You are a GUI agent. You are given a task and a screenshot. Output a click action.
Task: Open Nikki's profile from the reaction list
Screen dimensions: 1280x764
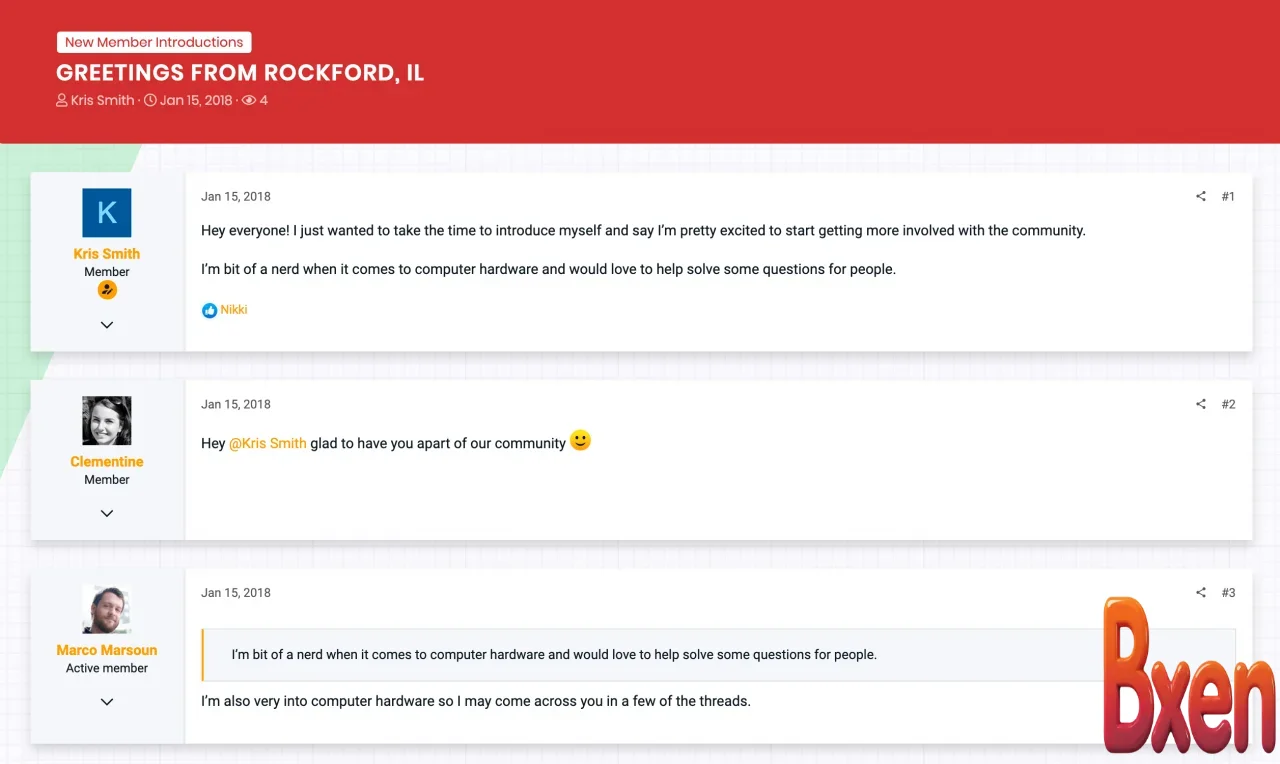[x=232, y=310]
